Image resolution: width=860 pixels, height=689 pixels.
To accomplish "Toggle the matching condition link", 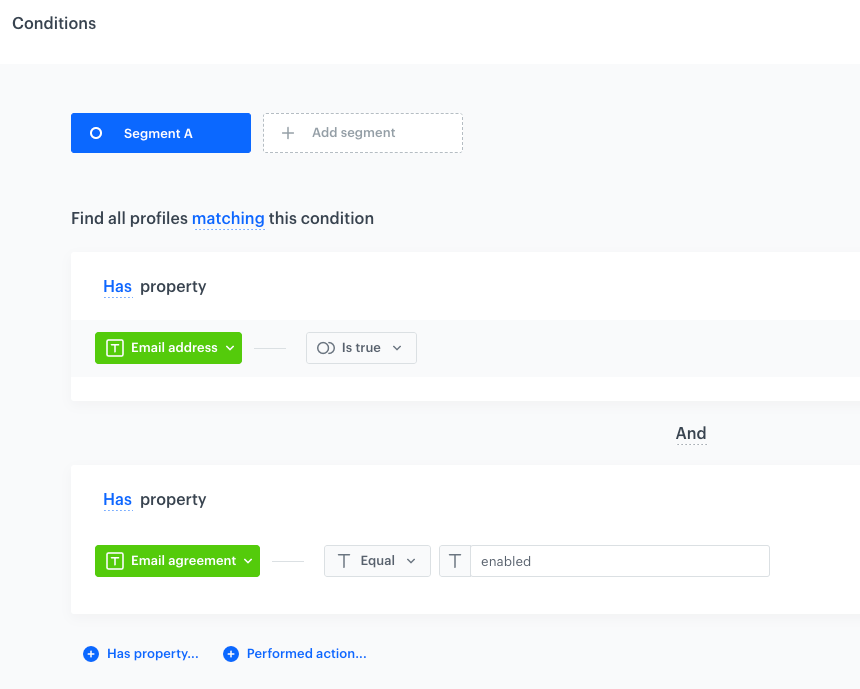I will click(x=228, y=218).
